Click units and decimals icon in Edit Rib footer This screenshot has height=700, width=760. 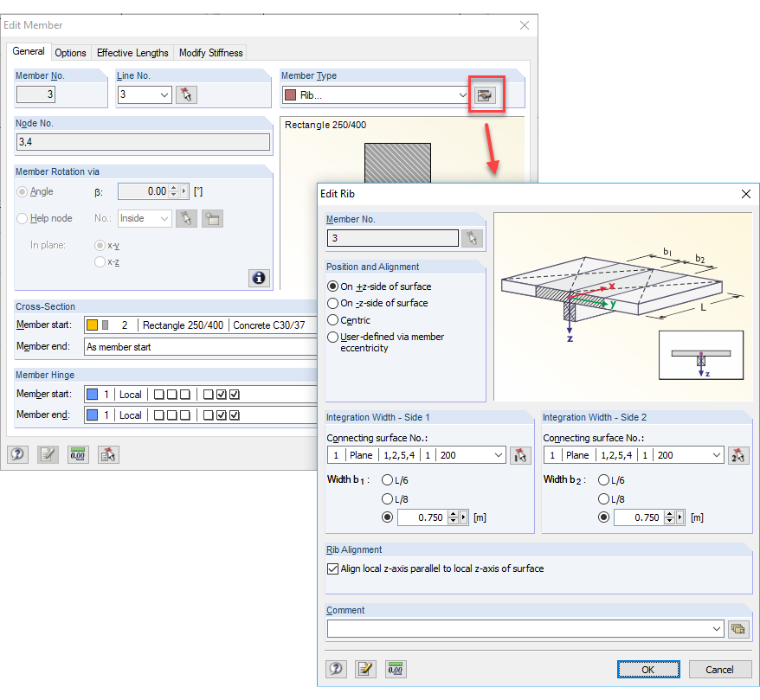396,669
